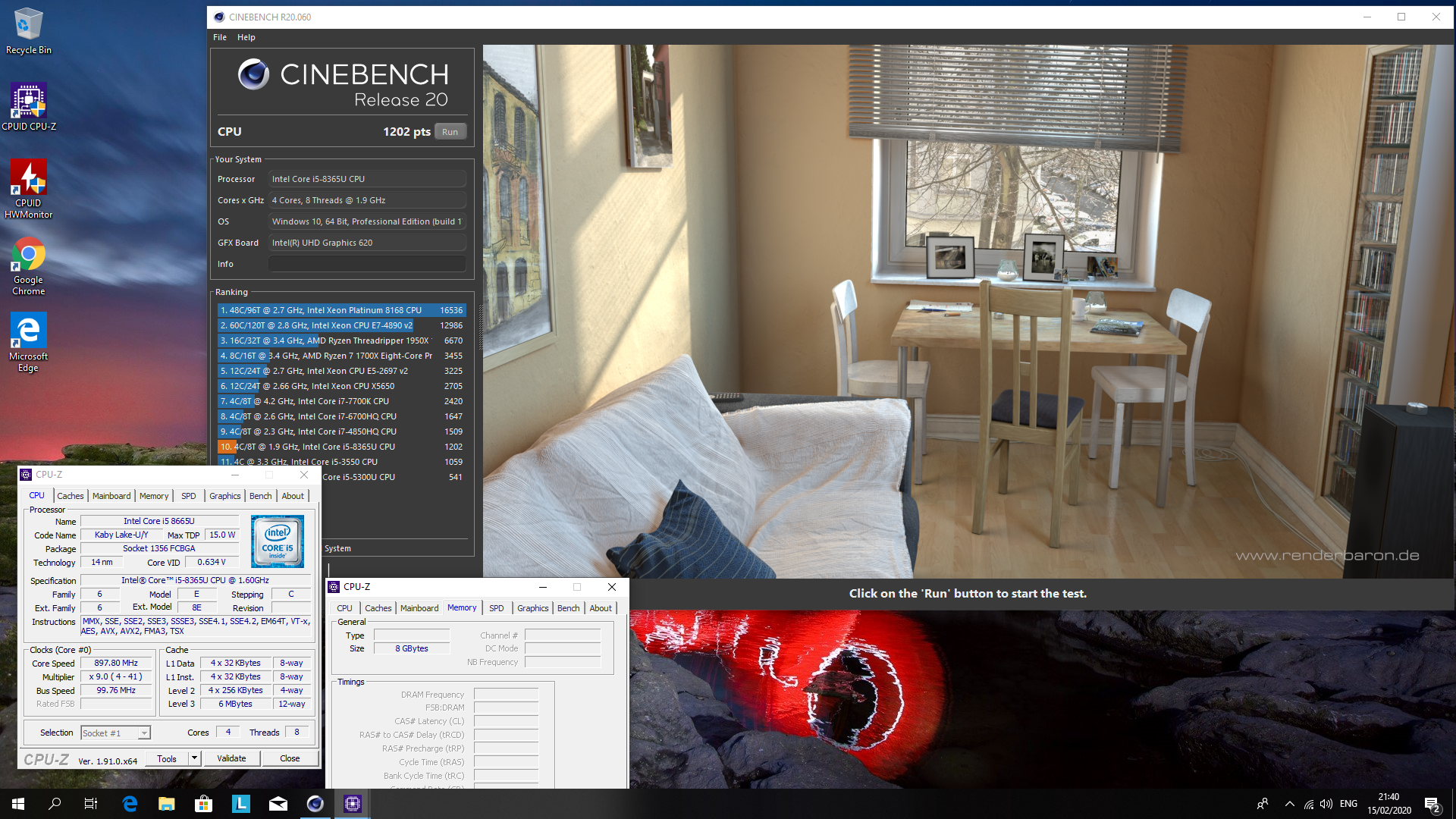Open Mainboard tab in second CPU-Z window
1456x819 pixels.
[419, 608]
